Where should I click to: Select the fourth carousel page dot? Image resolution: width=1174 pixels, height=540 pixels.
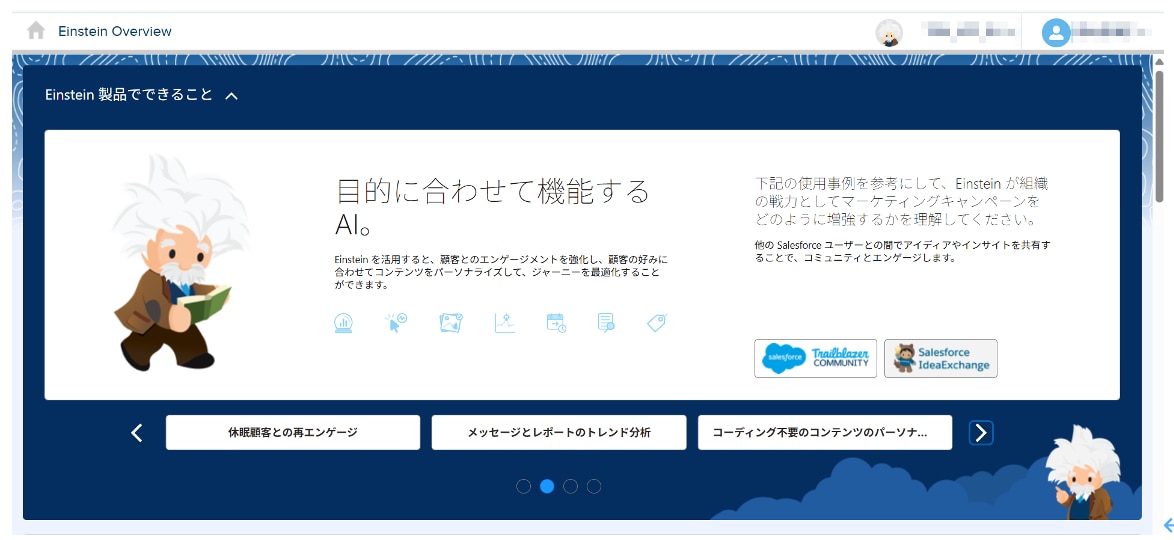click(x=594, y=487)
